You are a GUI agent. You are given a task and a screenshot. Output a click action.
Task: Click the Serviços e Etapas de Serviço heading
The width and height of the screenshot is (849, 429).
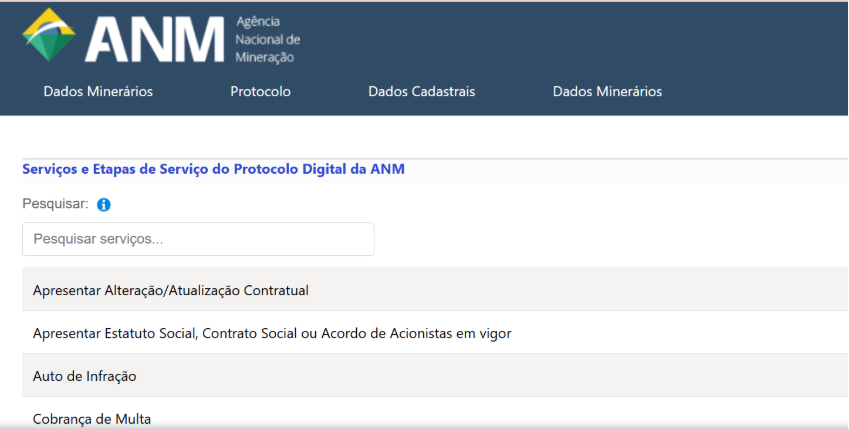[x=213, y=169]
